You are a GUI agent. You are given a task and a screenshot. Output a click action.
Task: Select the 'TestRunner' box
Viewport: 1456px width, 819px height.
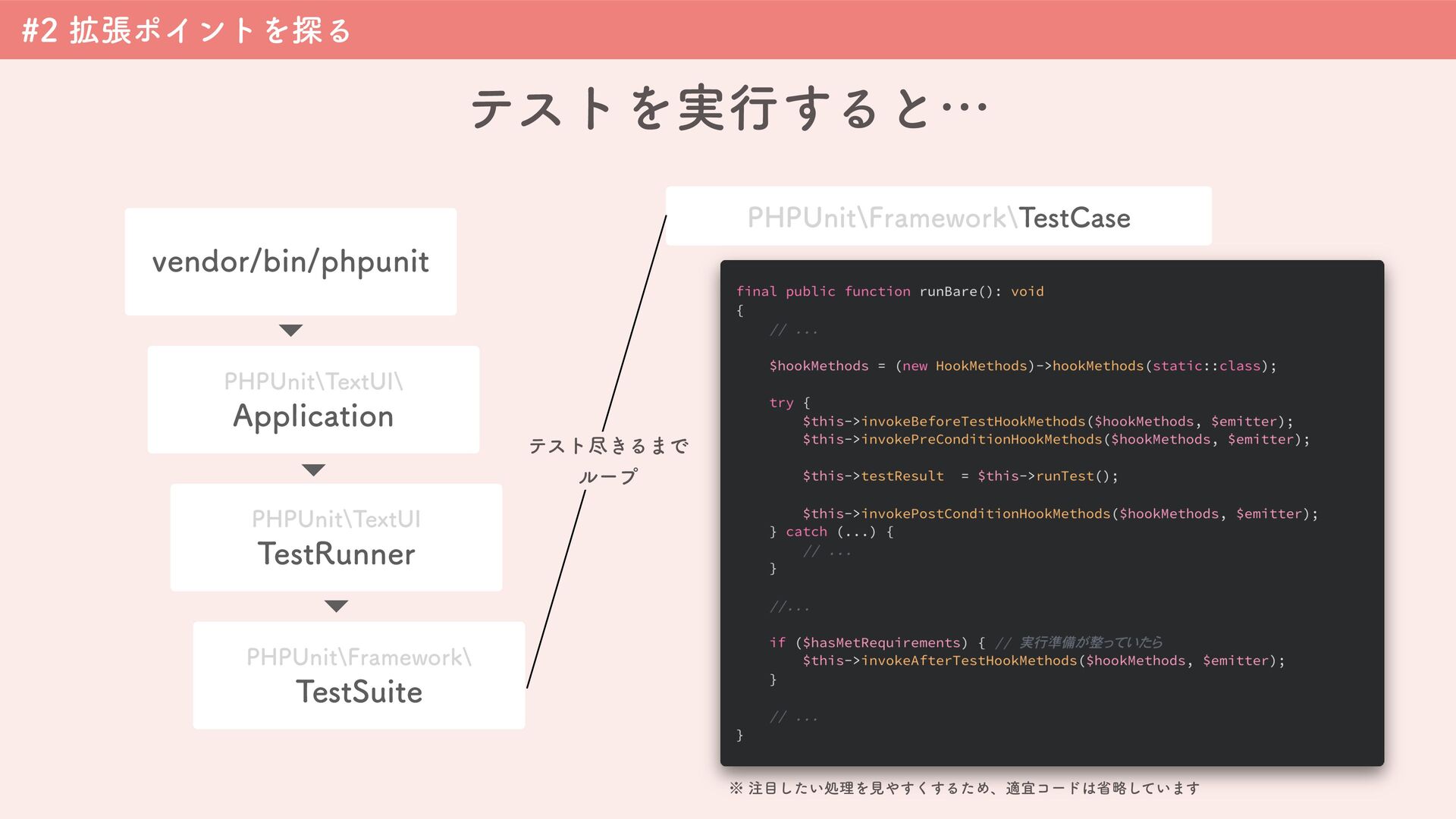tap(336, 538)
